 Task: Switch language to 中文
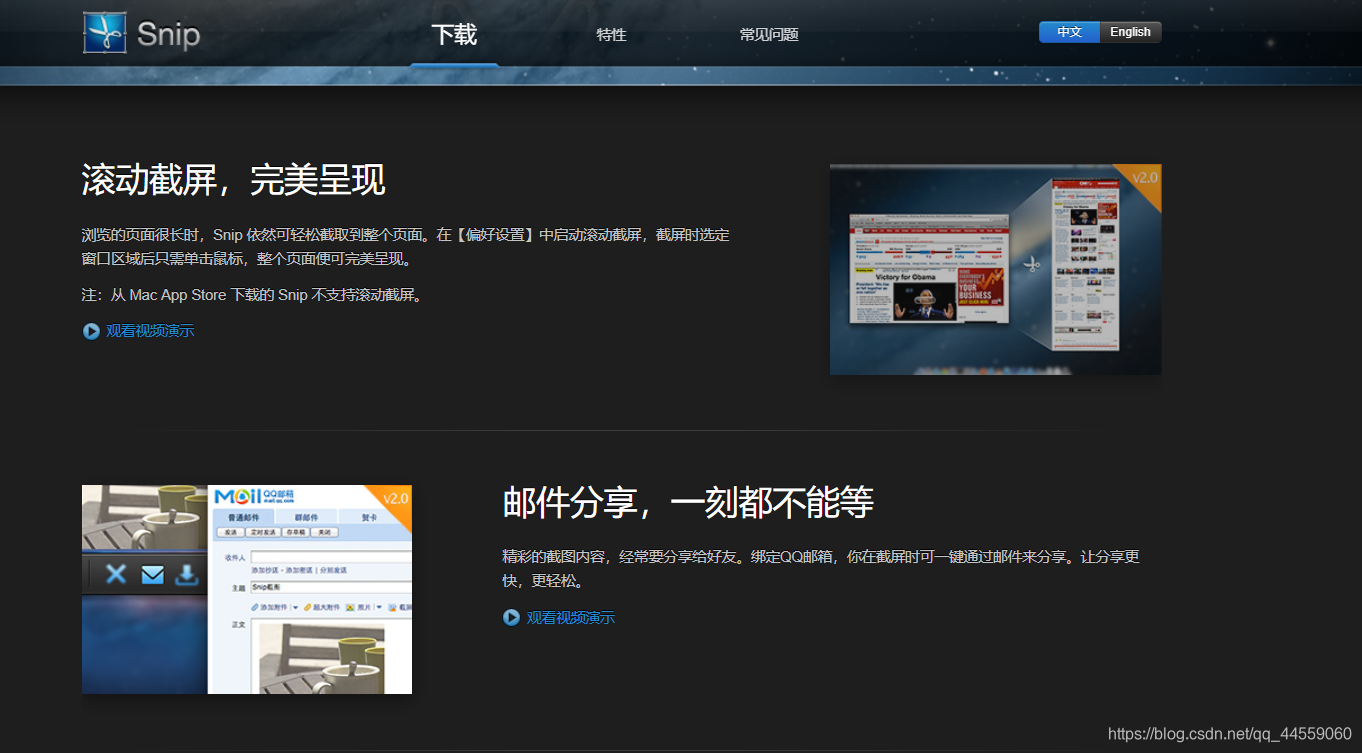(x=1069, y=32)
